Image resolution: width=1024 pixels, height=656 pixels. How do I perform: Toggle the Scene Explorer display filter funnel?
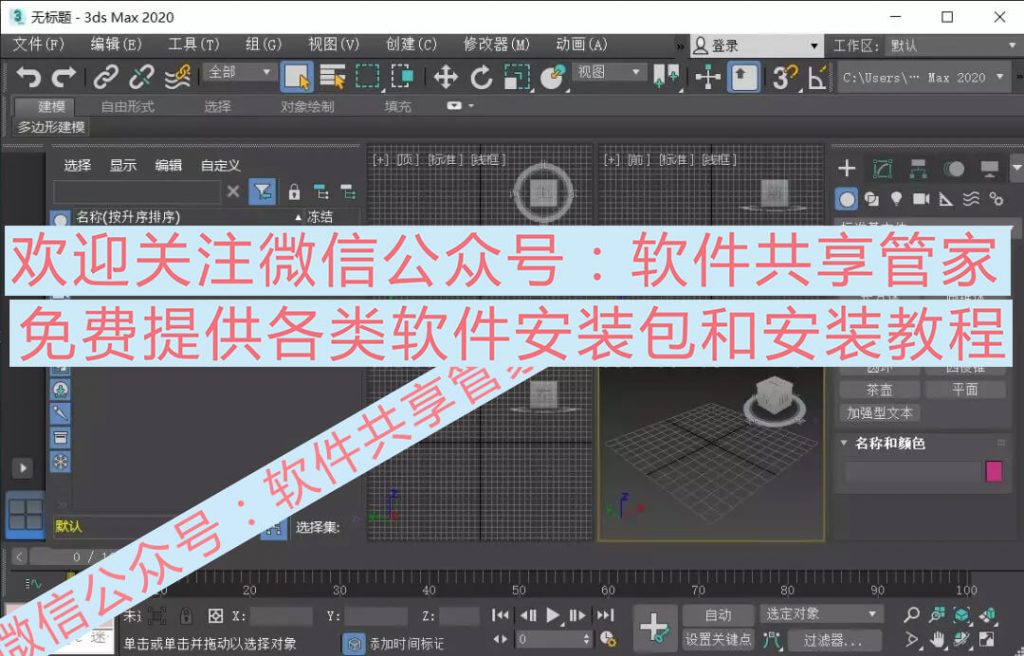point(263,191)
